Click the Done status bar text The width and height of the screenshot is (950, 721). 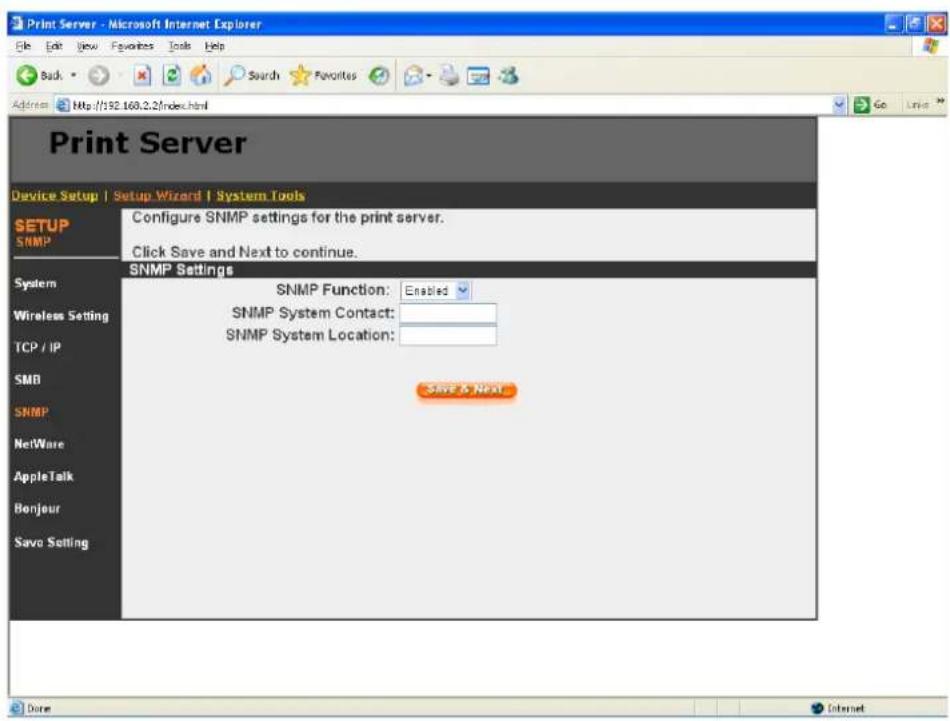(39, 708)
